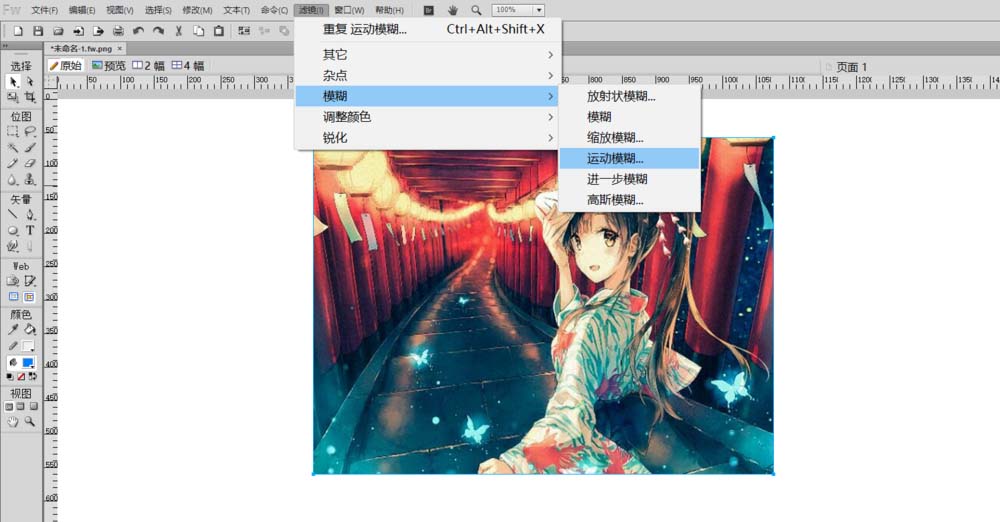Click Copy toolbar icon

[x=199, y=31]
